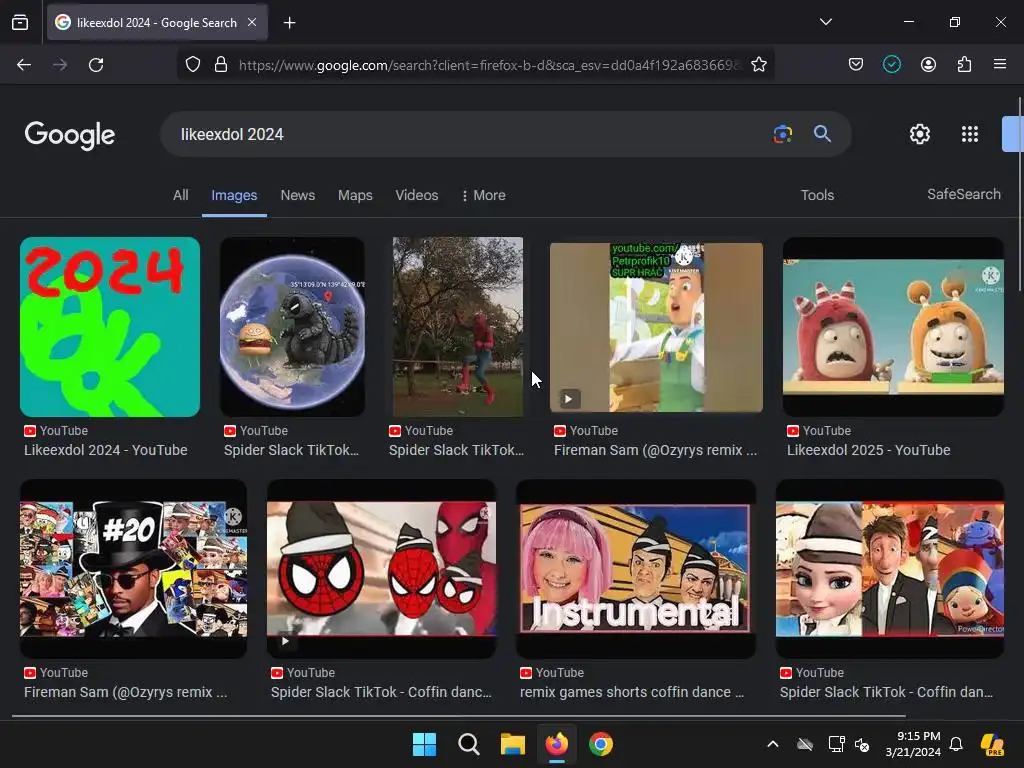Open Firefox account menu
The height and width of the screenshot is (768, 1024).
928,65
